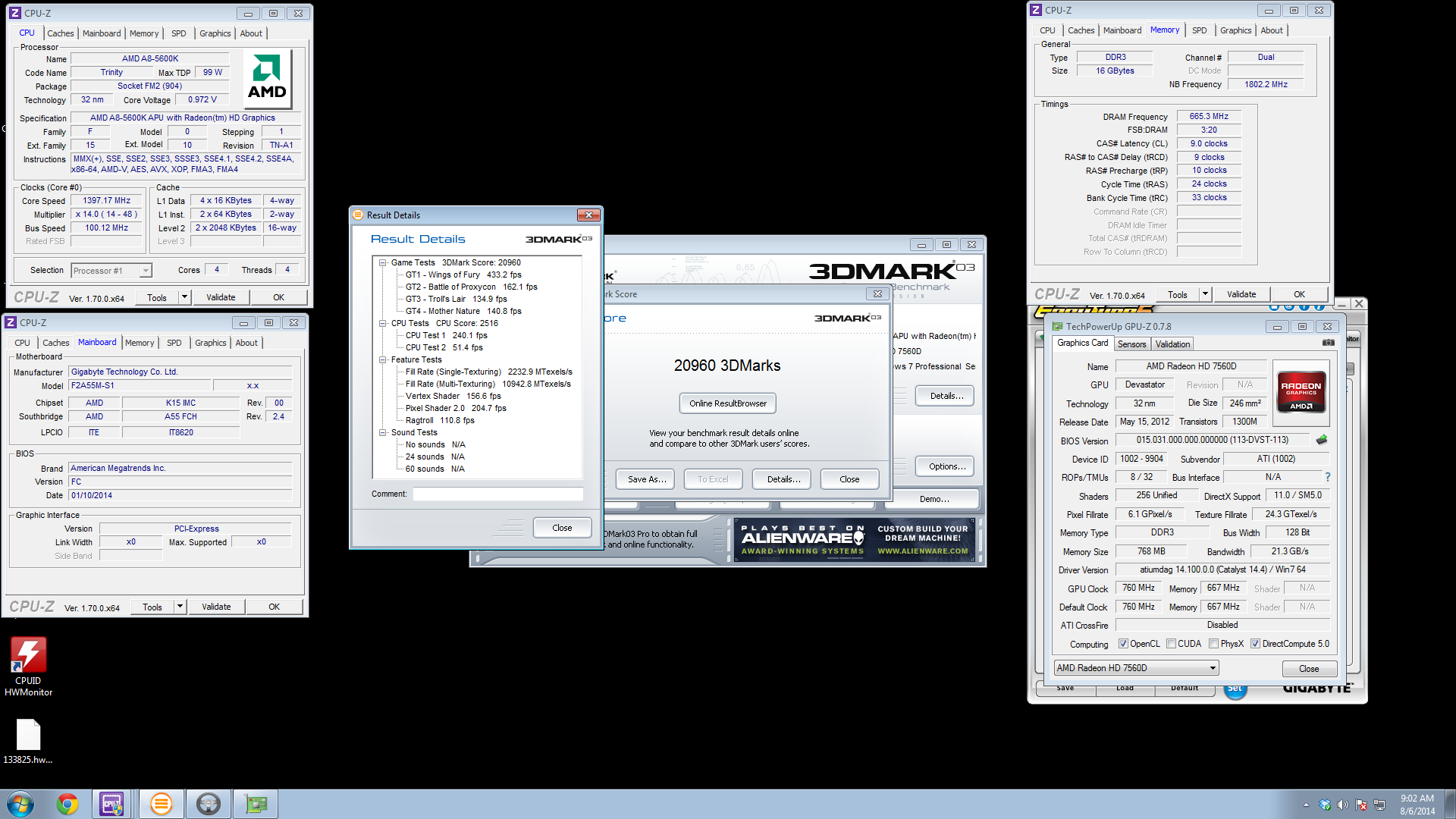Screen dimensions: 1456x819
Task: Click the steering wheel taskbar icon
Action: (208, 804)
